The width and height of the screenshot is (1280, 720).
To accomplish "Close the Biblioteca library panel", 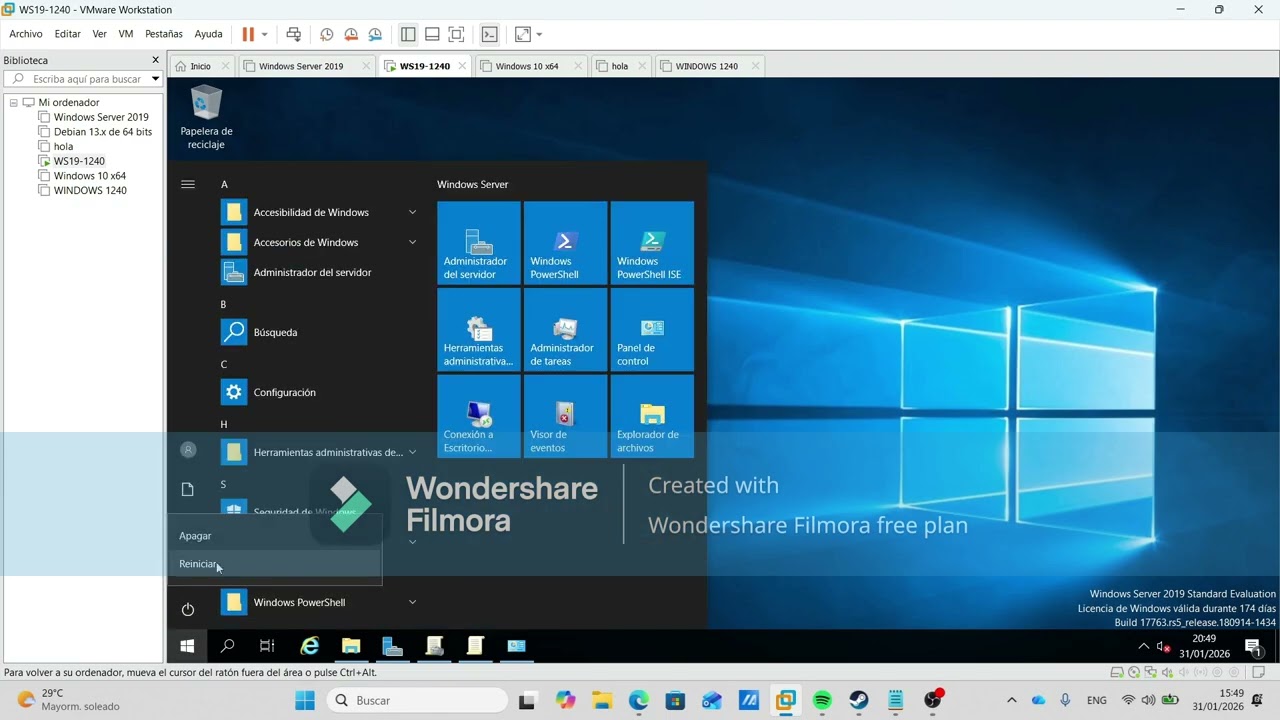I will pyautogui.click(x=155, y=60).
